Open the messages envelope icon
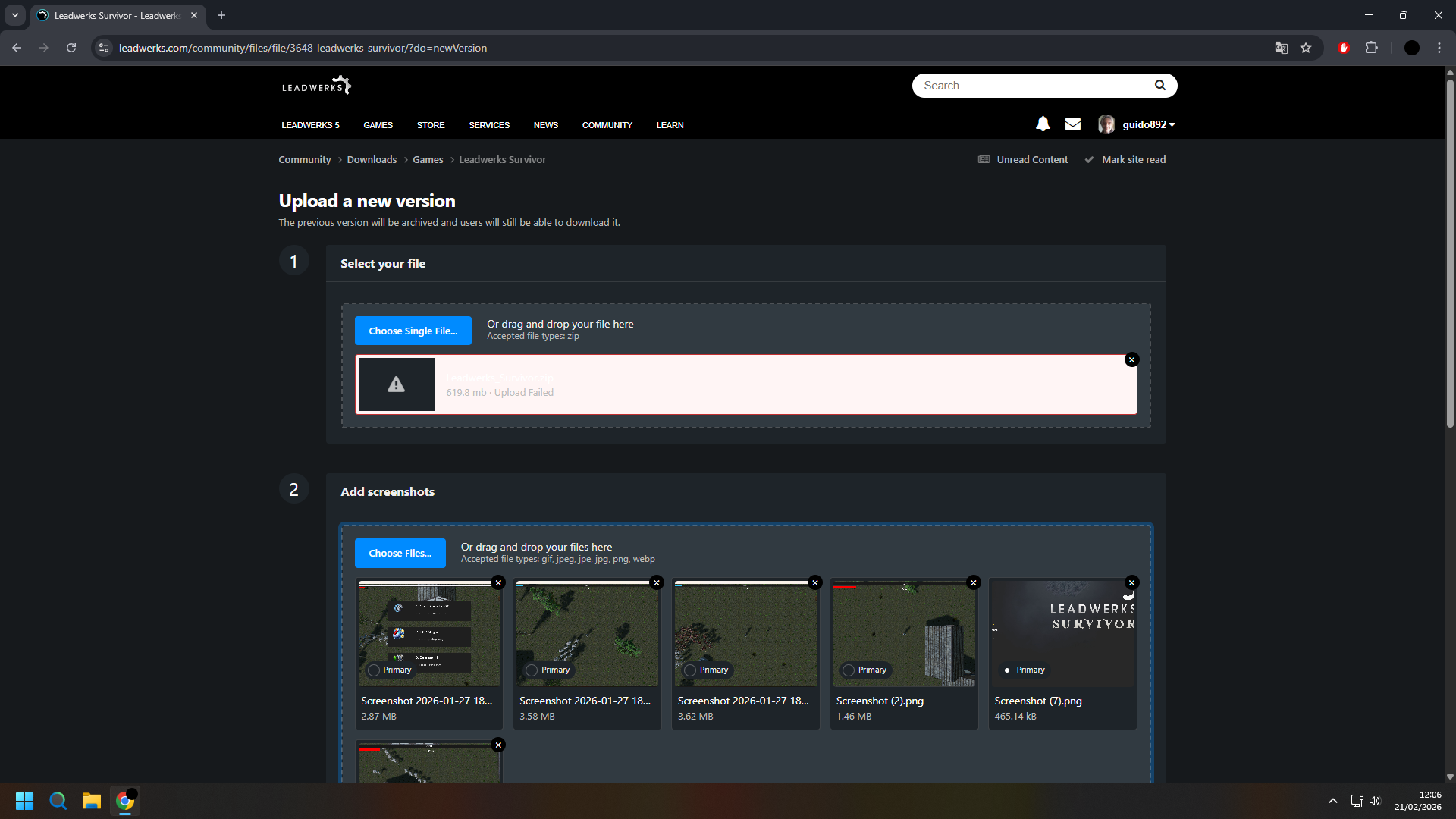The height and width of the screenshot is (819, 1456). pos(1072,124)
